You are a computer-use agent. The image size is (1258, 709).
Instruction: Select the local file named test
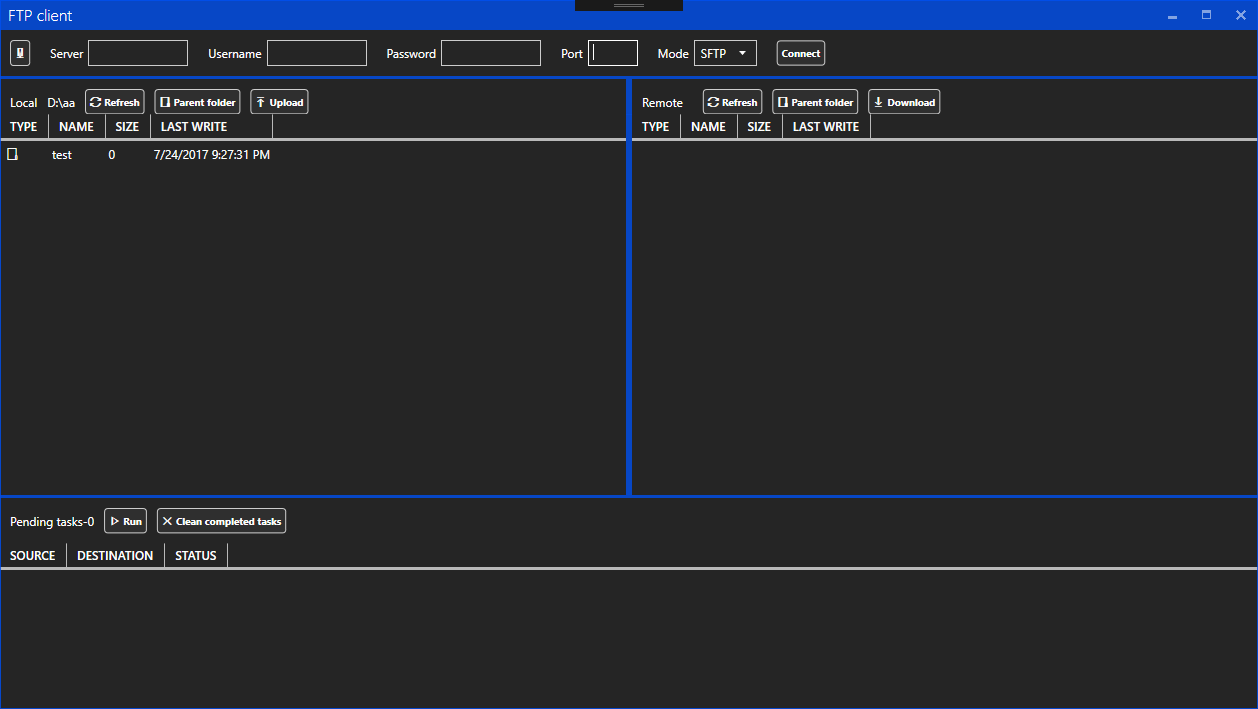coord(62,155)
